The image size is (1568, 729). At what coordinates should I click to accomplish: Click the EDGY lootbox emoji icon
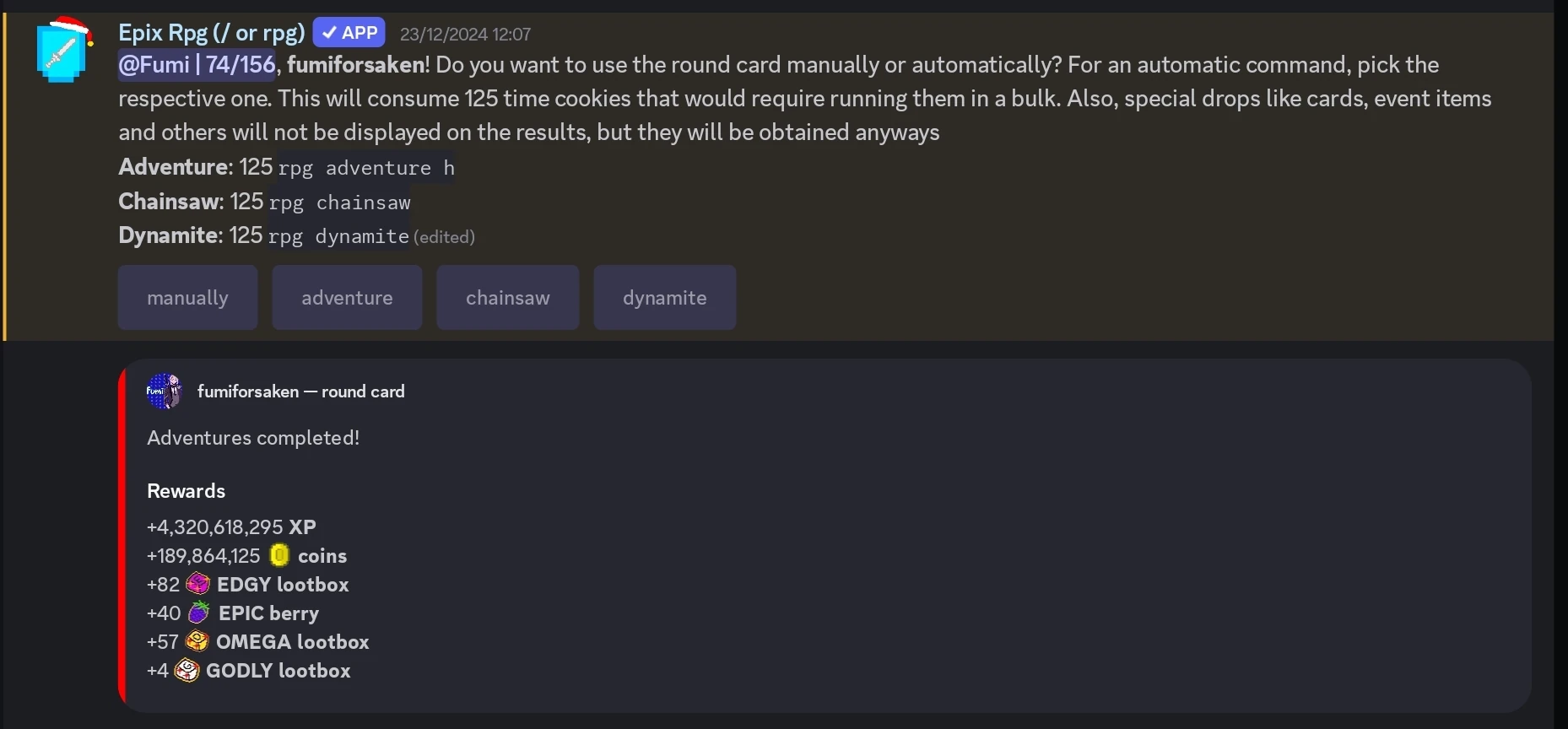coord(198,584)
